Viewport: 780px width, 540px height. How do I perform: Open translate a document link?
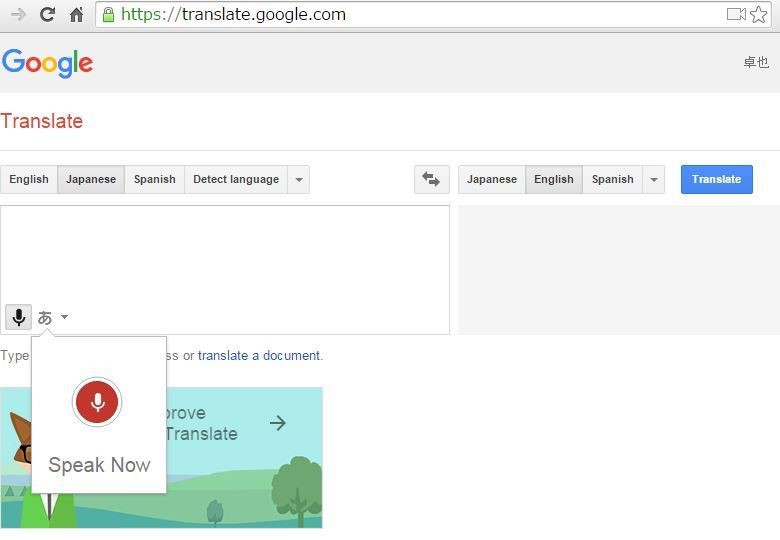click(x=260, y=356)
